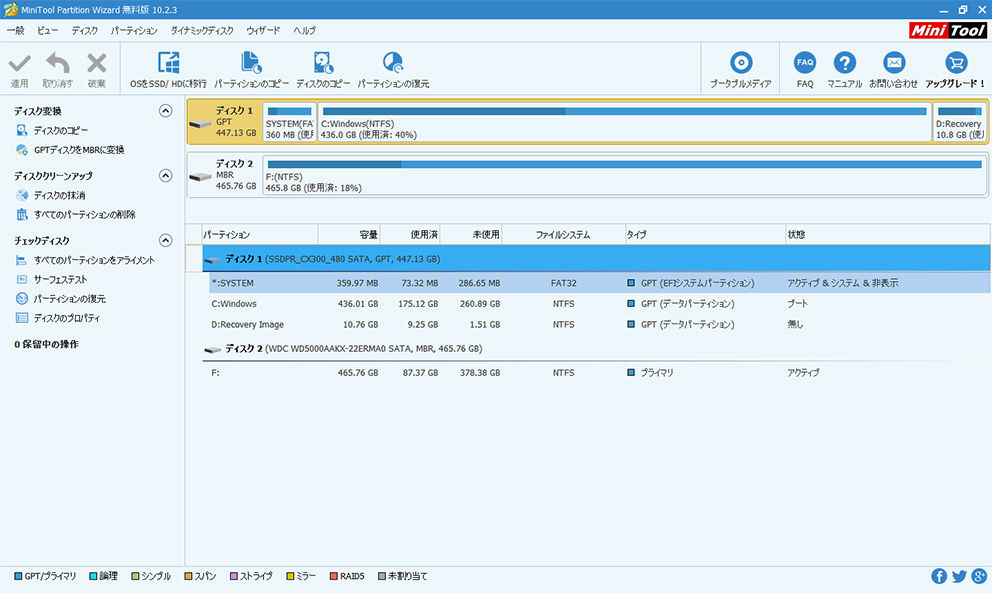The height and width of the screenshot is (593, 992).
Task: Sort by Used (使用済) column header
Action: [410, 235]
